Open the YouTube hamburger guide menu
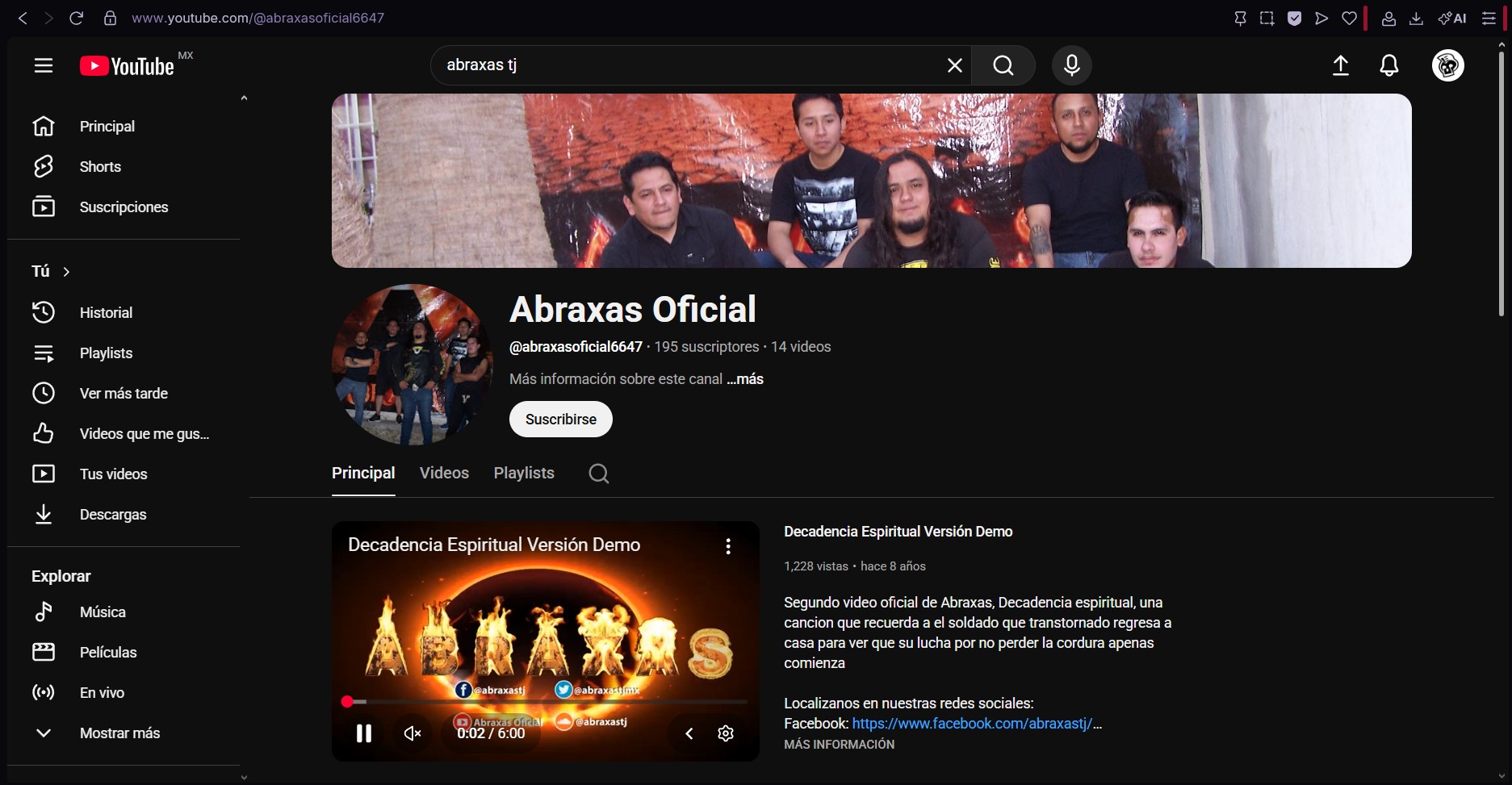Screen dimensions: 1512x785 pos(44,65)
